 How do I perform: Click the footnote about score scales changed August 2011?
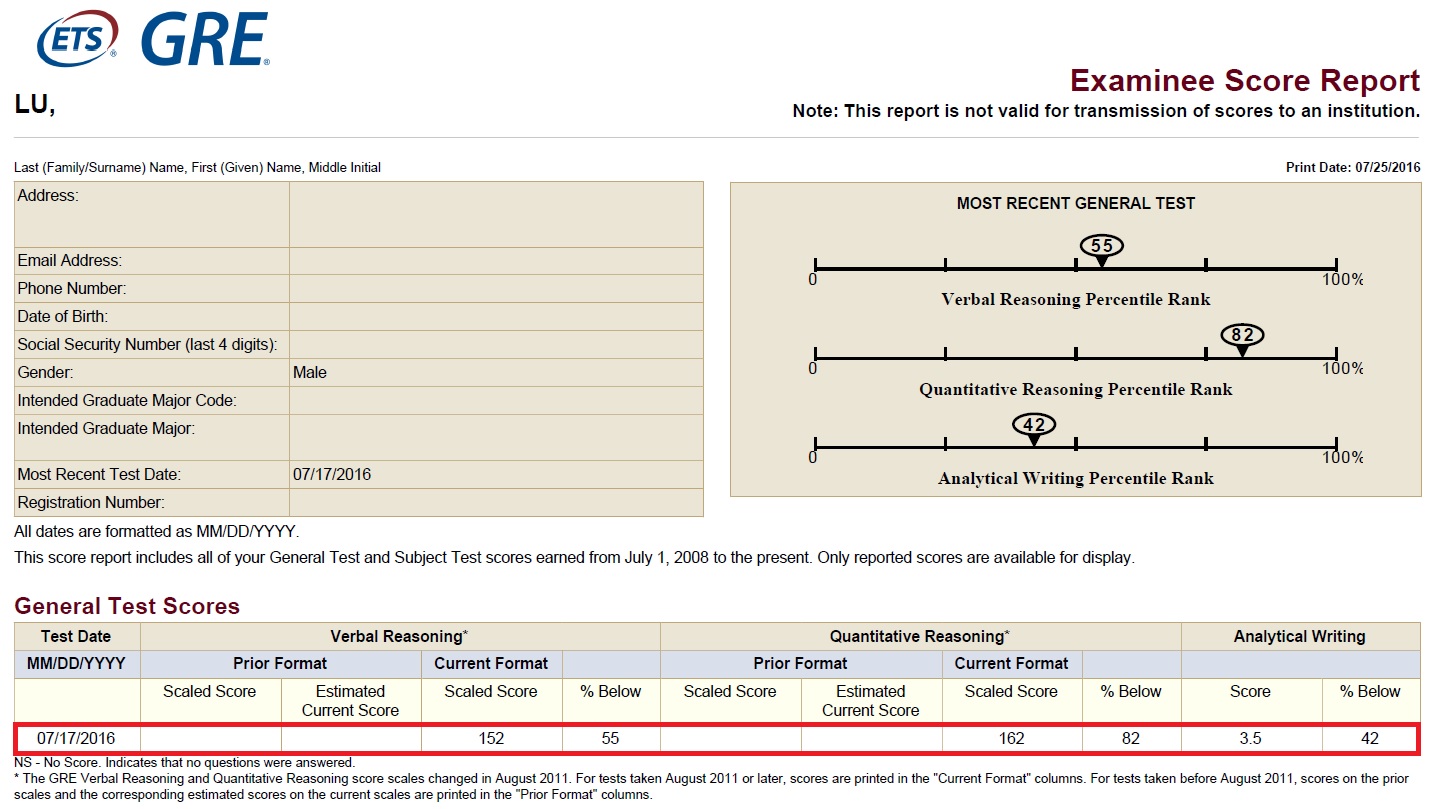pyautogui.click(x=712, y=786)
